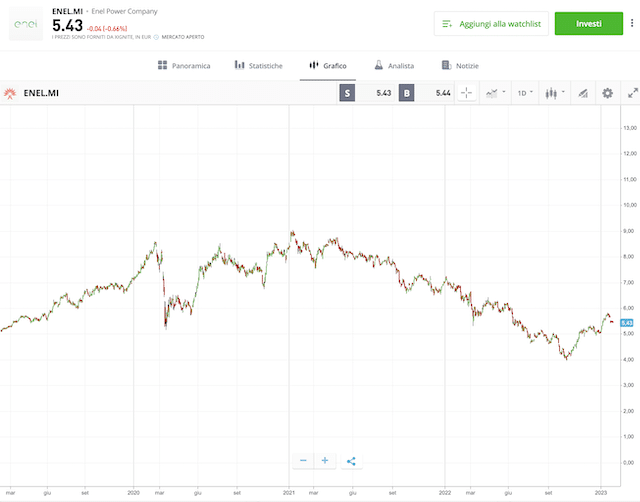Click the 2021 label on time axis
640x502 pixels.
pos(289,493)
